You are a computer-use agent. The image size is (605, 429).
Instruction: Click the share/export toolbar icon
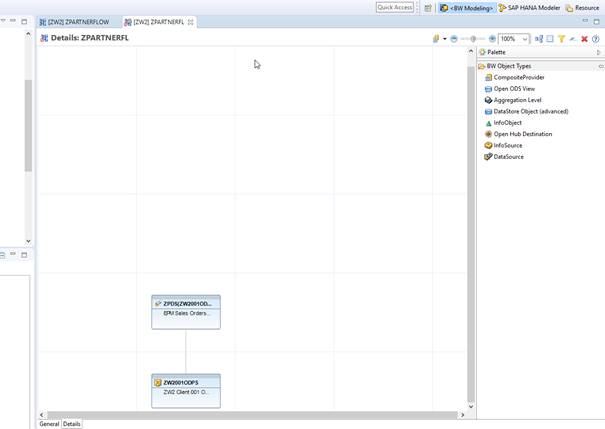[x=436, y=39]
